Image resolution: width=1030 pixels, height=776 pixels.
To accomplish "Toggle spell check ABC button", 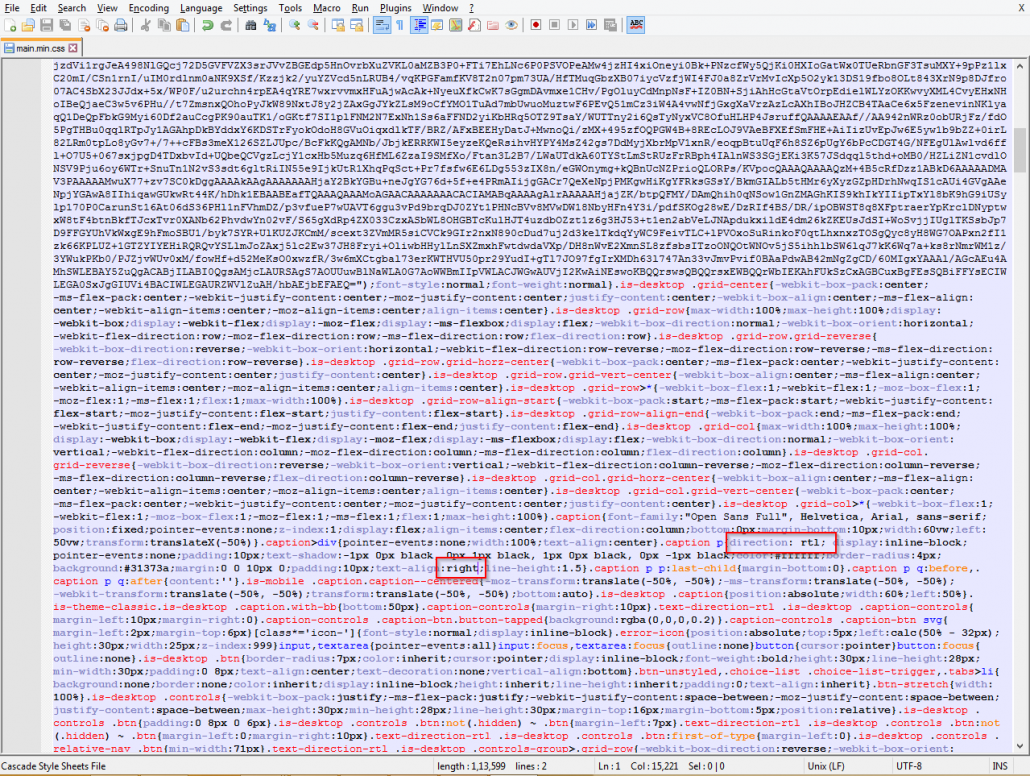I will coord(636,24).
